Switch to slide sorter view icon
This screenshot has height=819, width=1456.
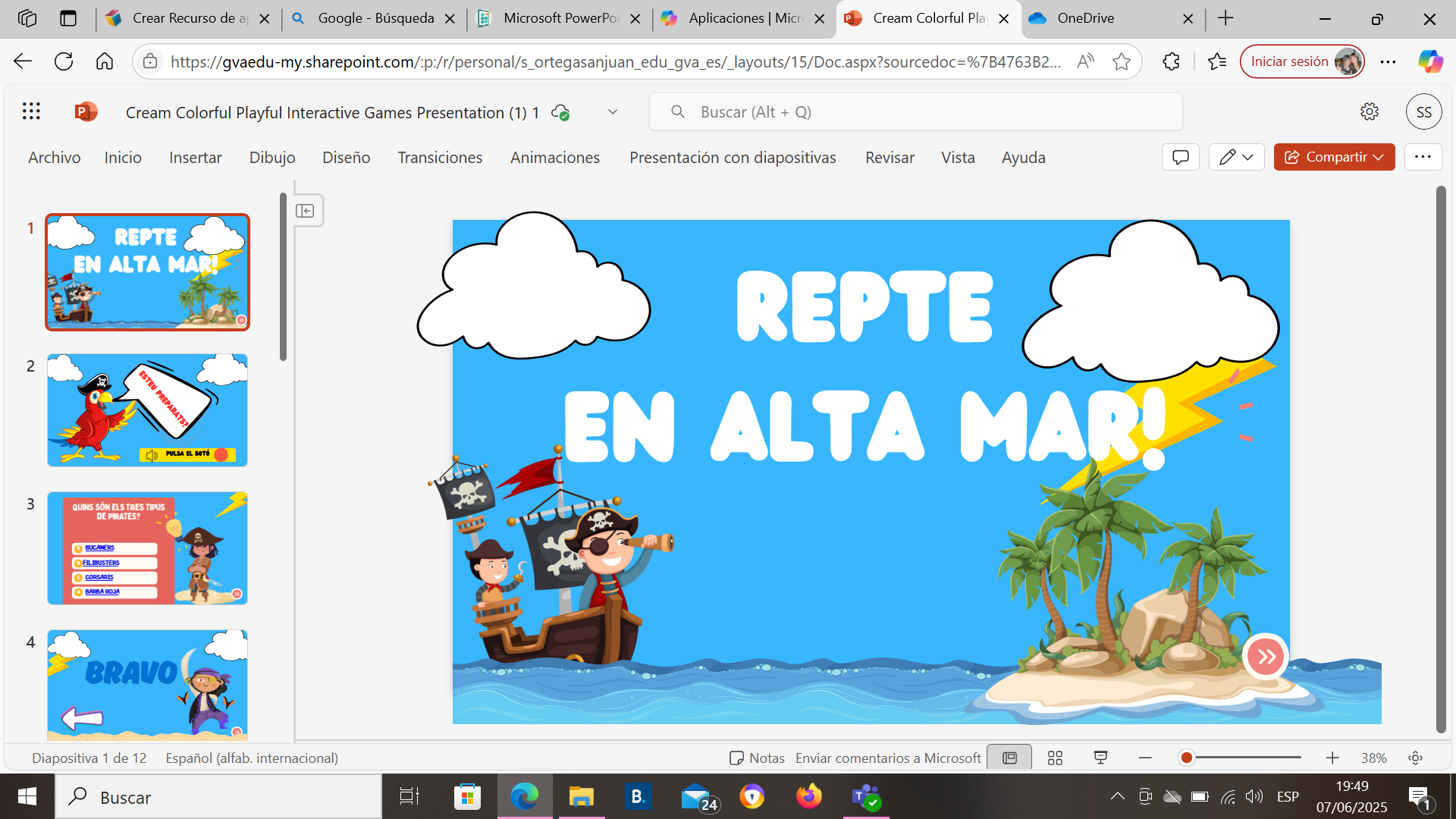coord(1055,758)
